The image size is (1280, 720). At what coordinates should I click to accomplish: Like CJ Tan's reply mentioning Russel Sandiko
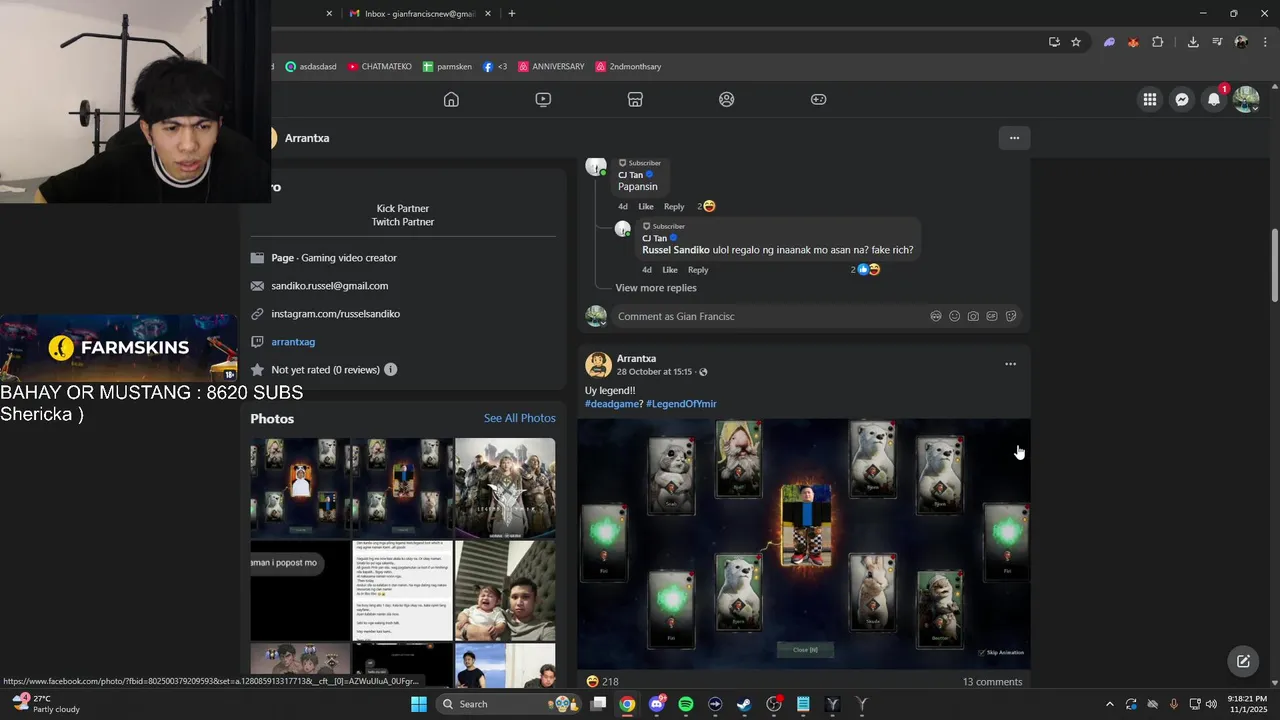point(670,270)
